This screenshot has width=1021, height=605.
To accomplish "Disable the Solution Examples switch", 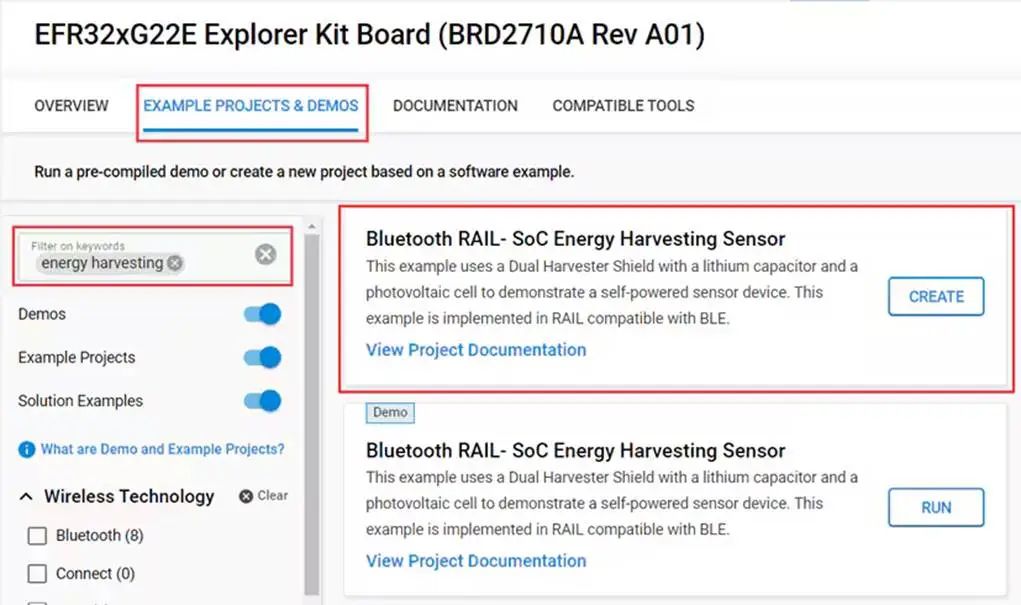I will click(262, 401).
